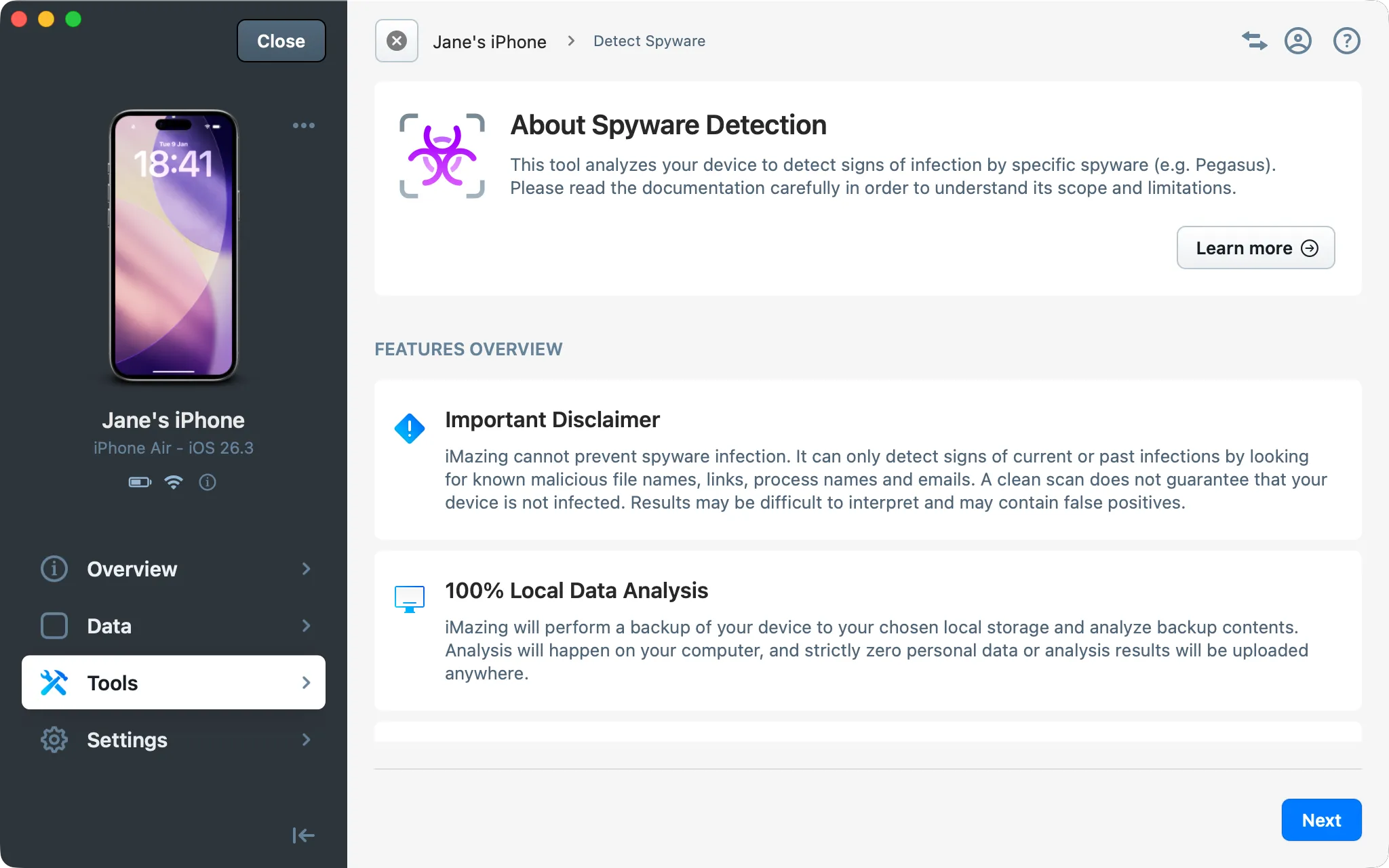Expand the Overview section chevron
Image resolution: width=1389 pixels, height=868 pixels.
[x=306, y=569]
